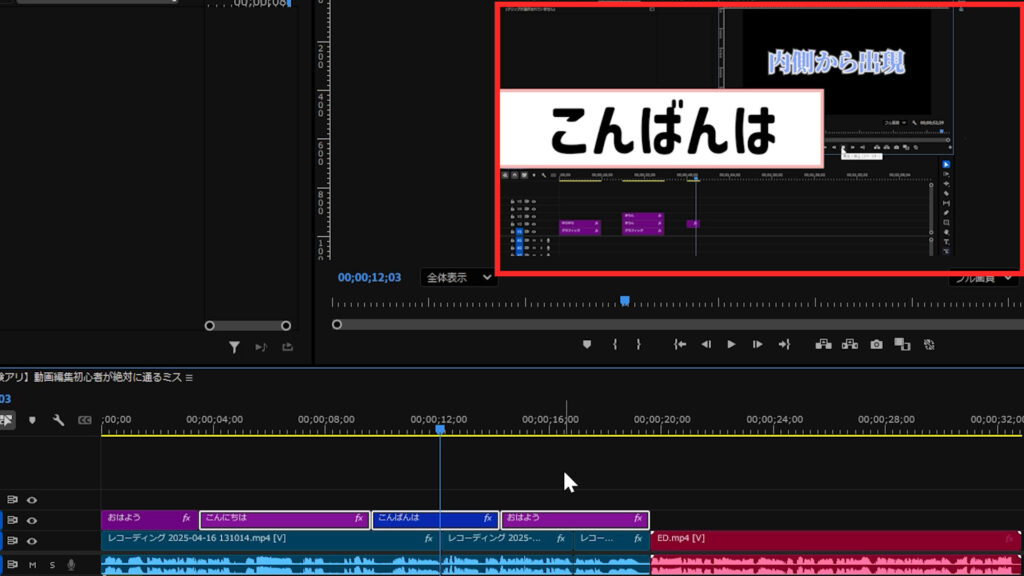
Task: Select the こんばんは graphic clip
Action: [x=436, y=520]
